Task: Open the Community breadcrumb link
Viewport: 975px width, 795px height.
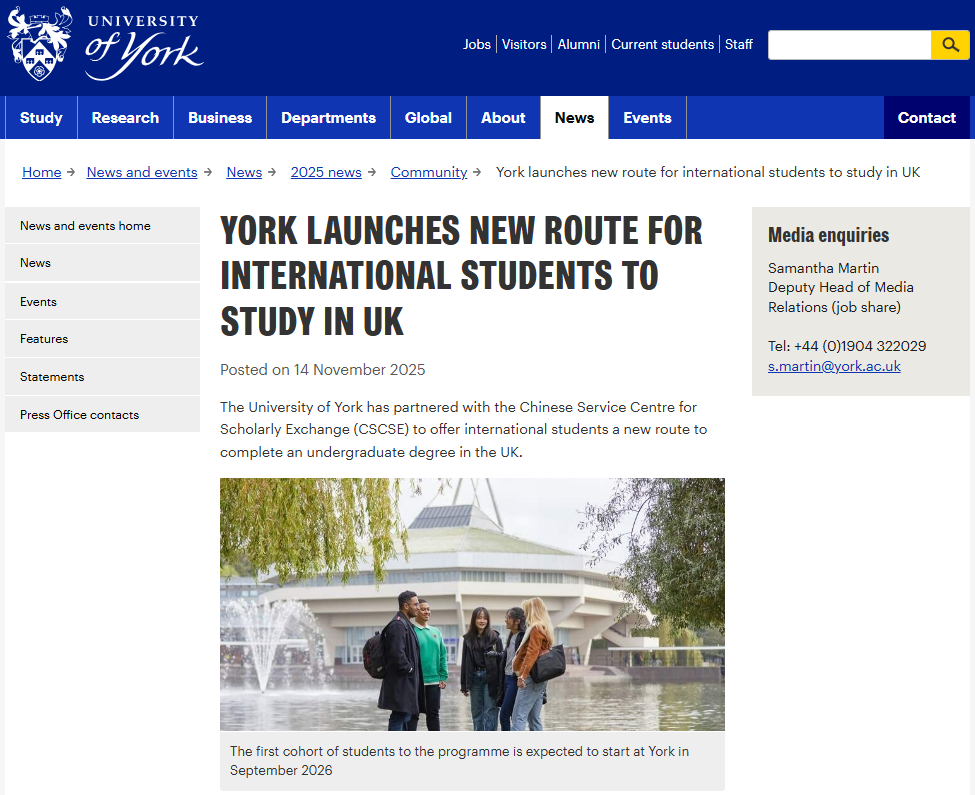Action: pos(428,172)
